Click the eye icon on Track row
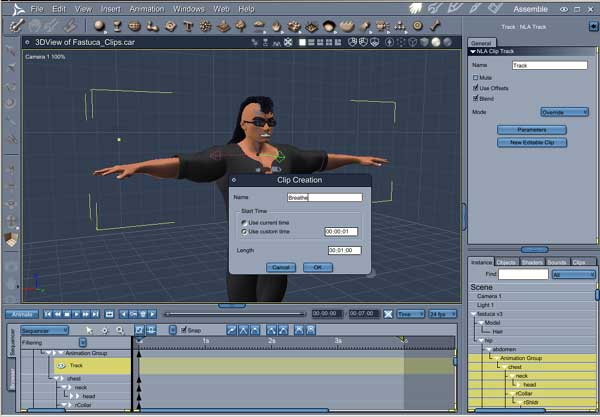This screenshot has height=417, width=600. pyautogui.click(x=60, y=366)
